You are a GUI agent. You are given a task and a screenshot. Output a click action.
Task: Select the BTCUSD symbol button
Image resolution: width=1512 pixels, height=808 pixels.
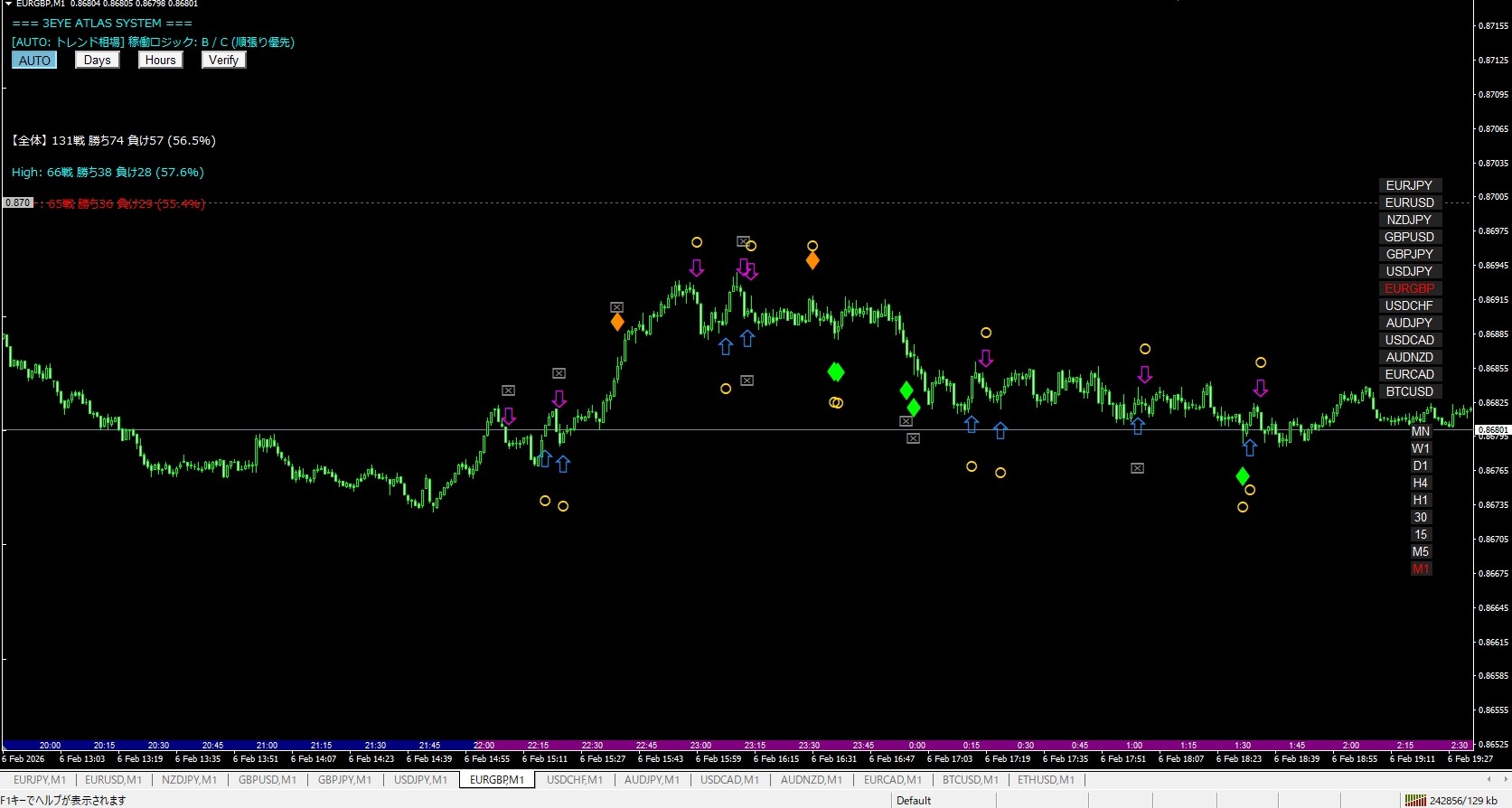(1409, 391)
